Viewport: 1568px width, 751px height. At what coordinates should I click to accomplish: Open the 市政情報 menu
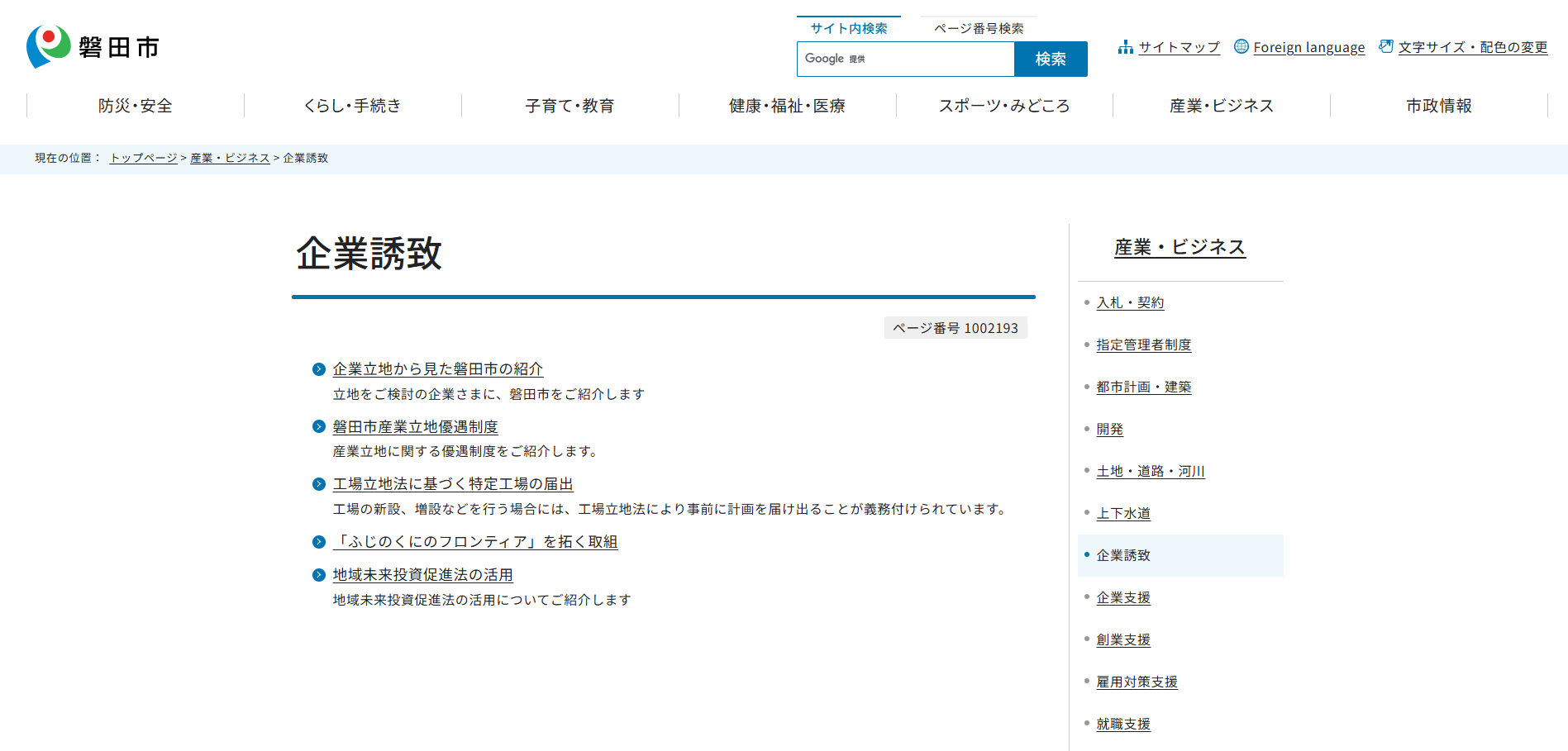(1439, 106)
